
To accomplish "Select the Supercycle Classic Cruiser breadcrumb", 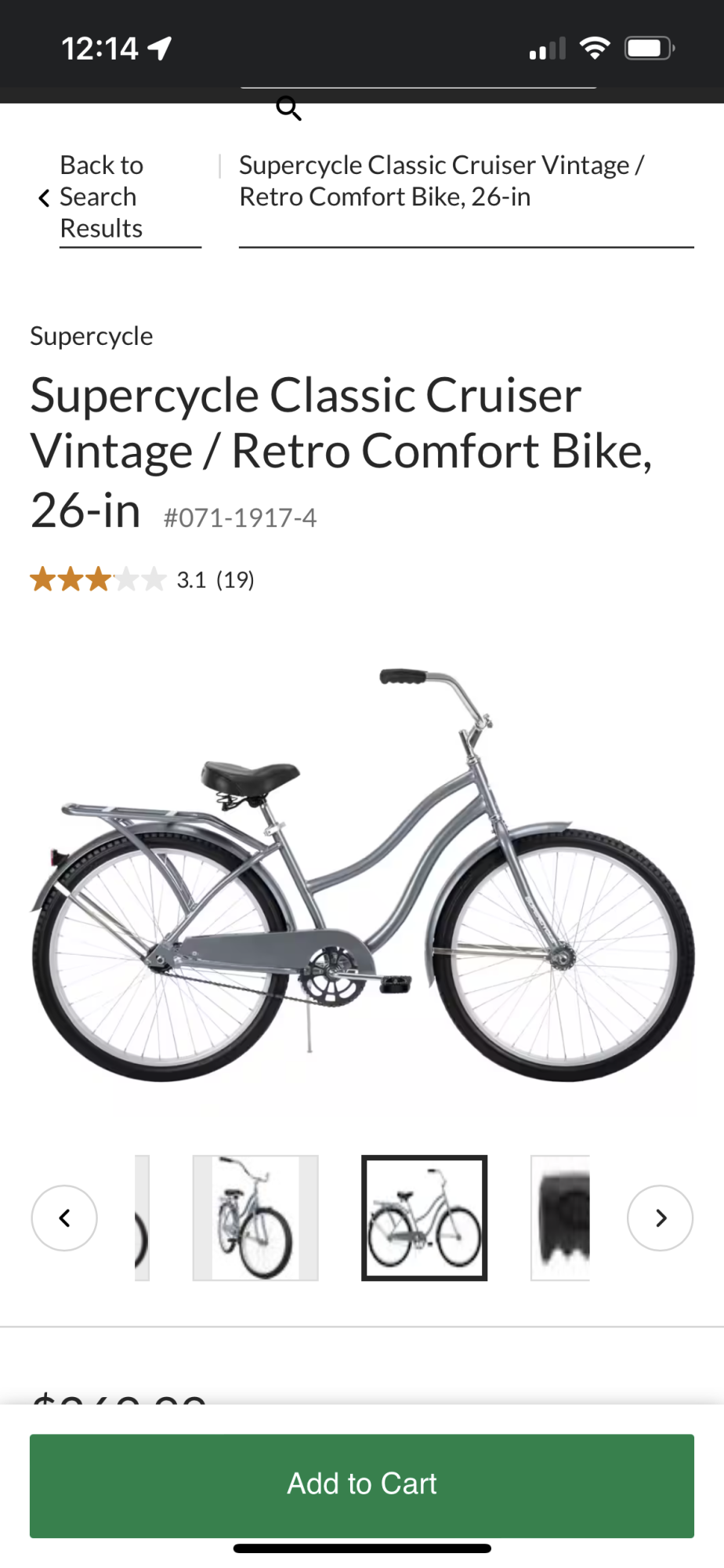I will click(x=441, y=181).
